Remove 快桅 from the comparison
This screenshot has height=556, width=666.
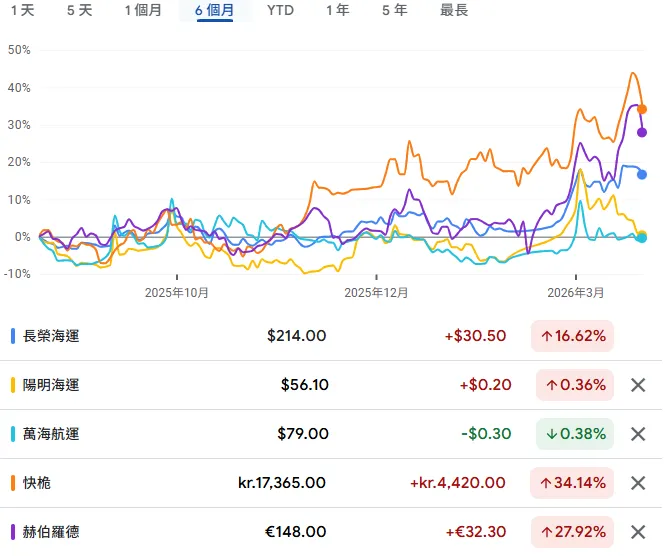(638, 483)
